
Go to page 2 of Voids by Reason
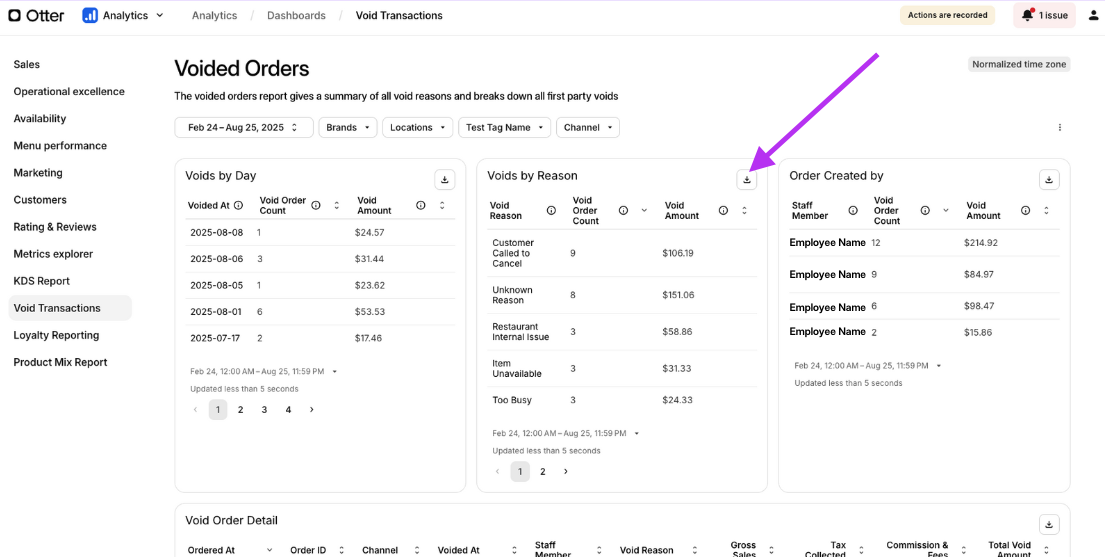(x=543, y=472)
